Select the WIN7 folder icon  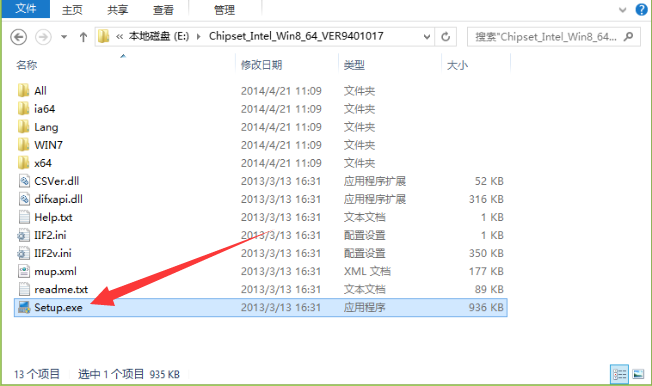24,145
